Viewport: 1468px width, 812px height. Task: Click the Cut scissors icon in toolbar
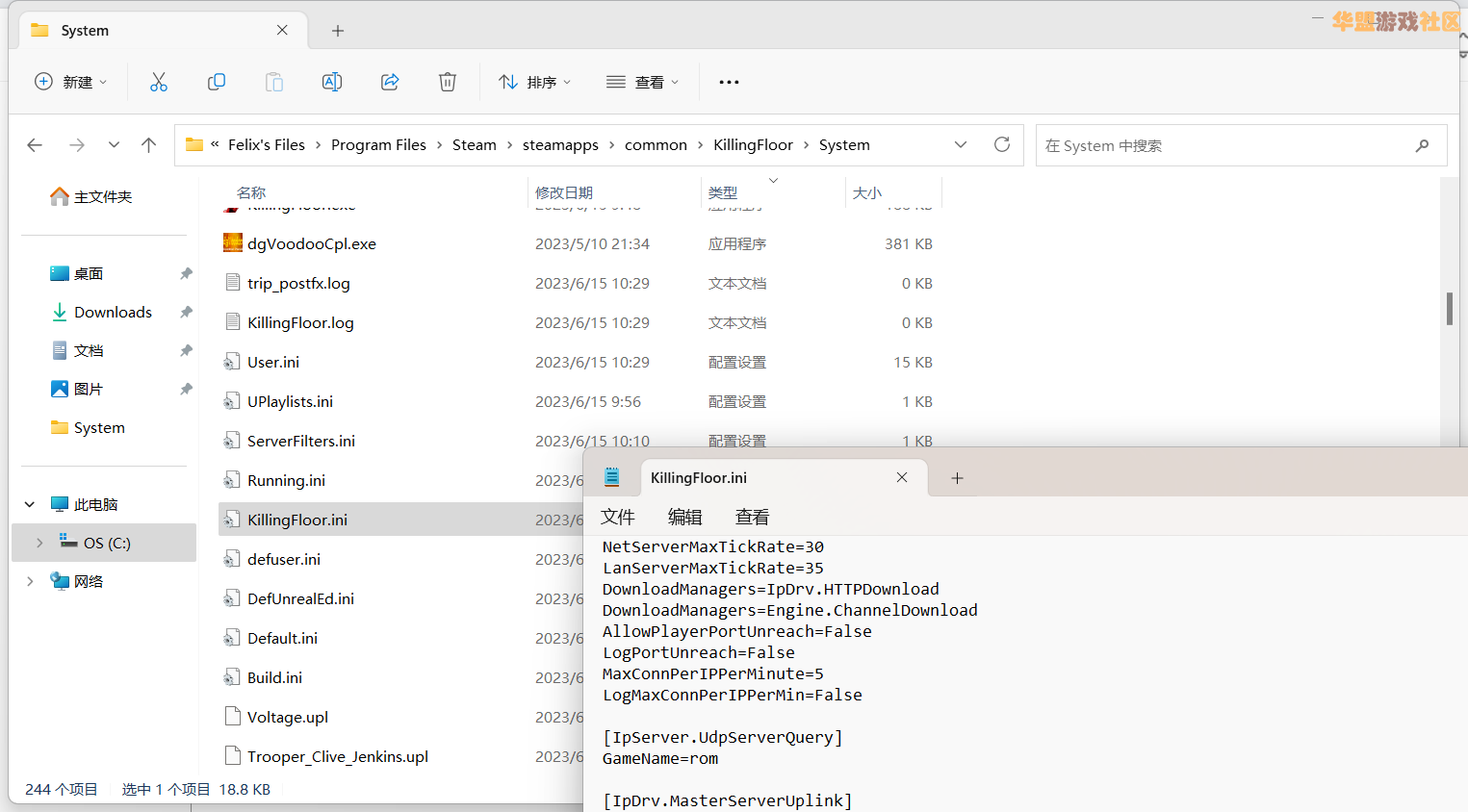159,82
